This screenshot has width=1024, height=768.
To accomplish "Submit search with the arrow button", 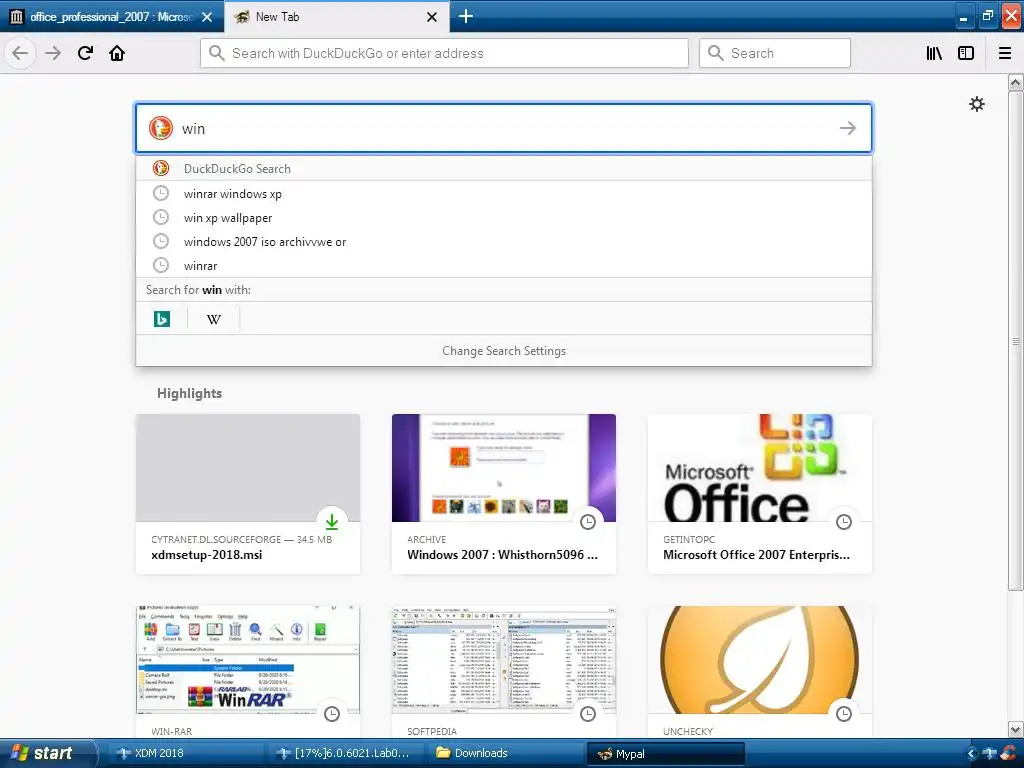I will click(x=848, y=128).
